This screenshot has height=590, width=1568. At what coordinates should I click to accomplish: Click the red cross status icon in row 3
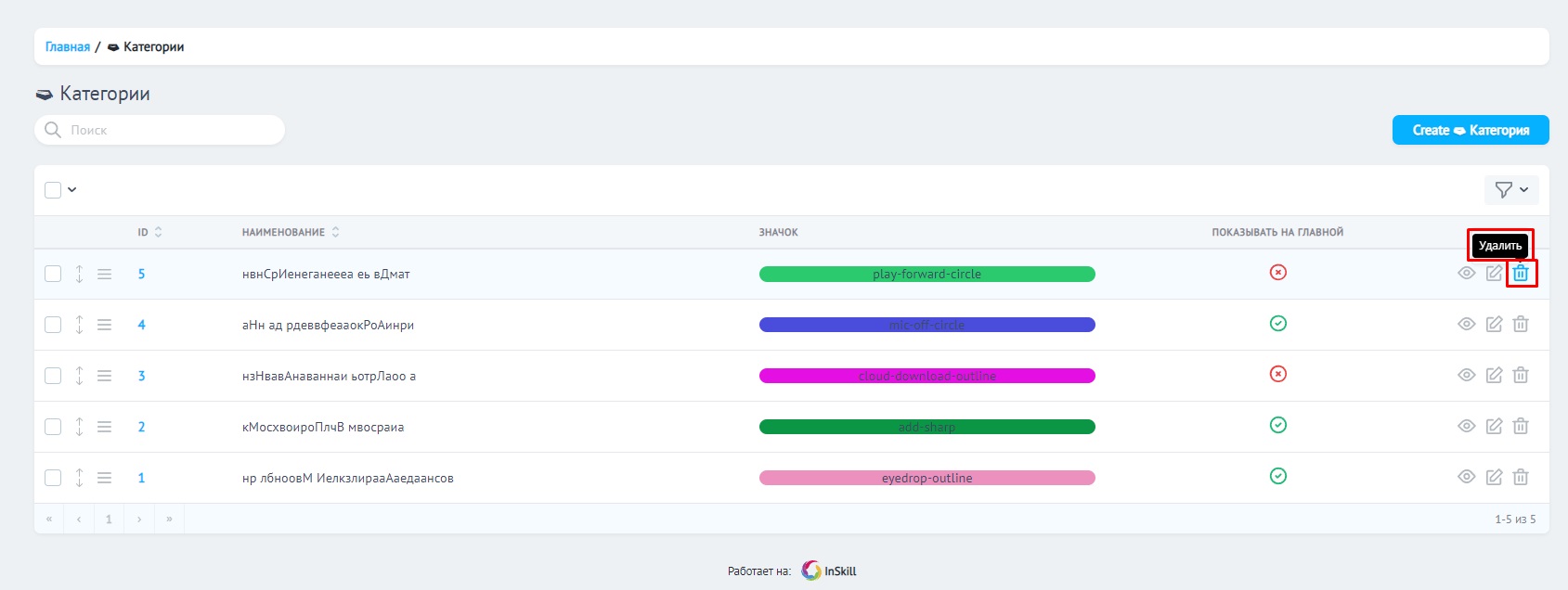click(1278, 375)
